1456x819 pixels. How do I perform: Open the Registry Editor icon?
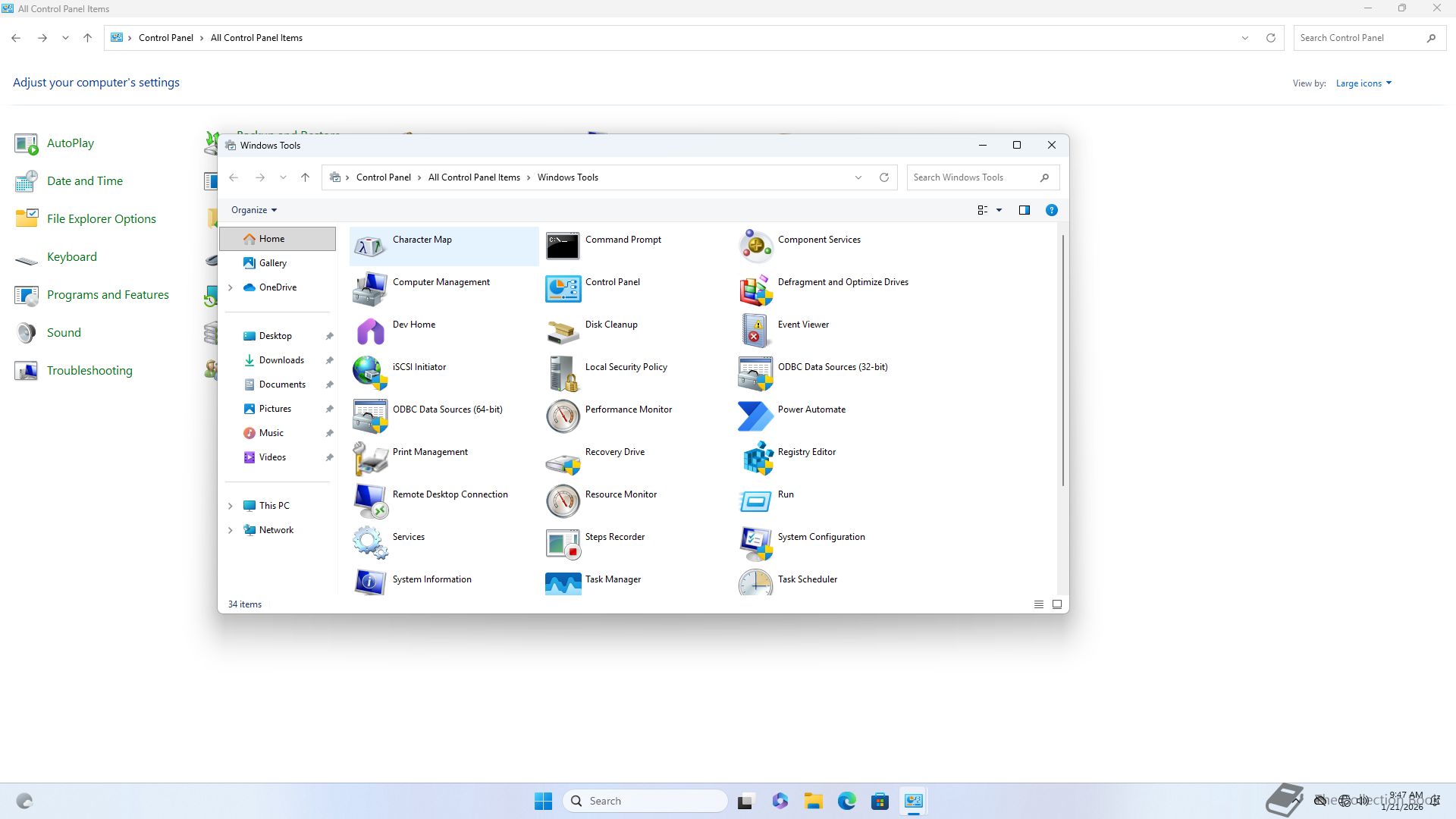tap(756, 457)
